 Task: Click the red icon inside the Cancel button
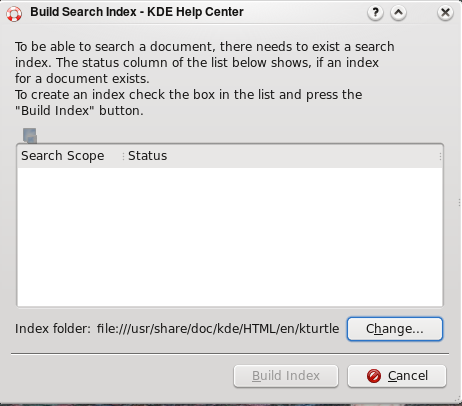pyautogui.click(x=374, y=376)
